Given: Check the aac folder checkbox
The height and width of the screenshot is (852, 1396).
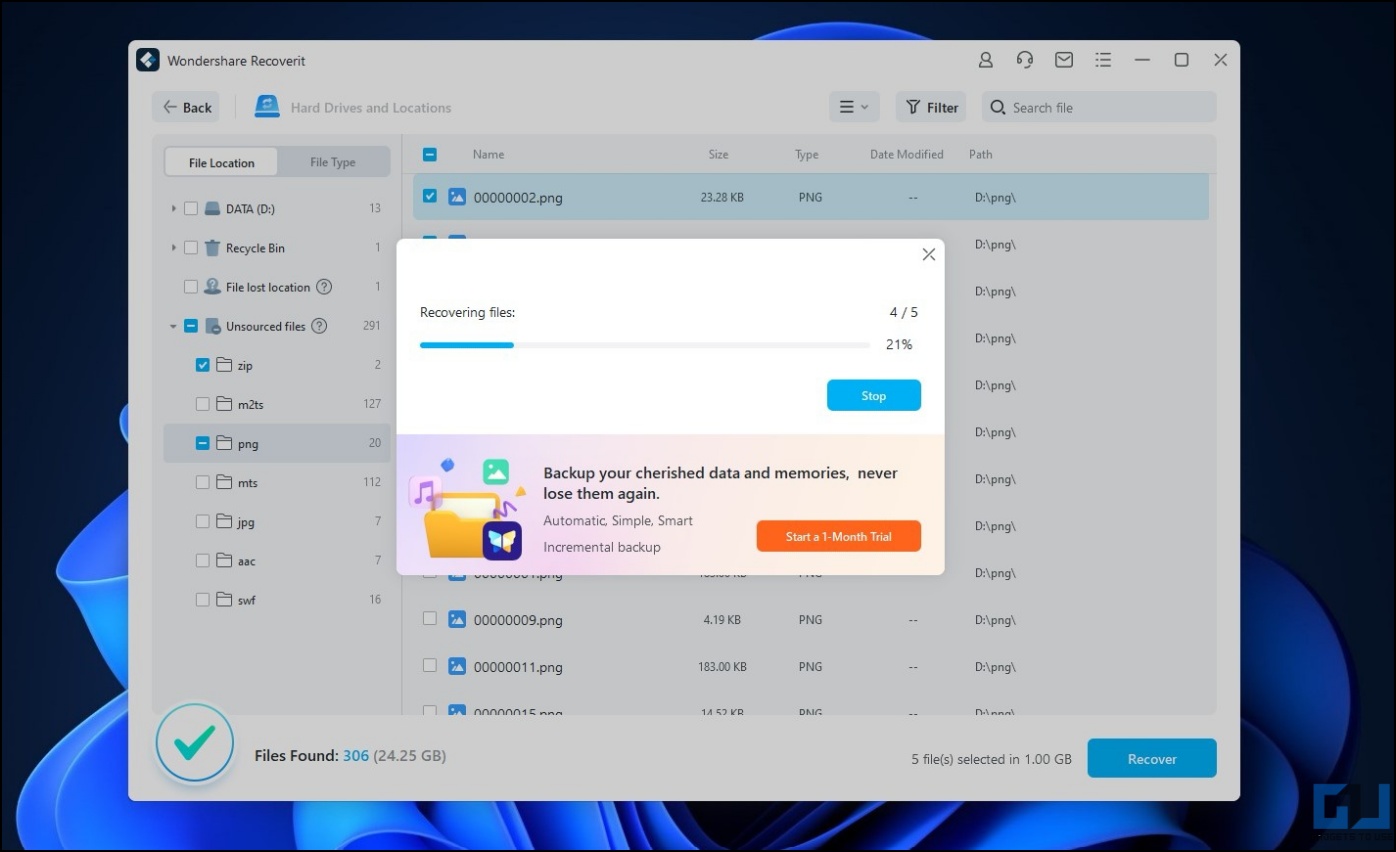Looking at the screenshot, I should point(203,560).
